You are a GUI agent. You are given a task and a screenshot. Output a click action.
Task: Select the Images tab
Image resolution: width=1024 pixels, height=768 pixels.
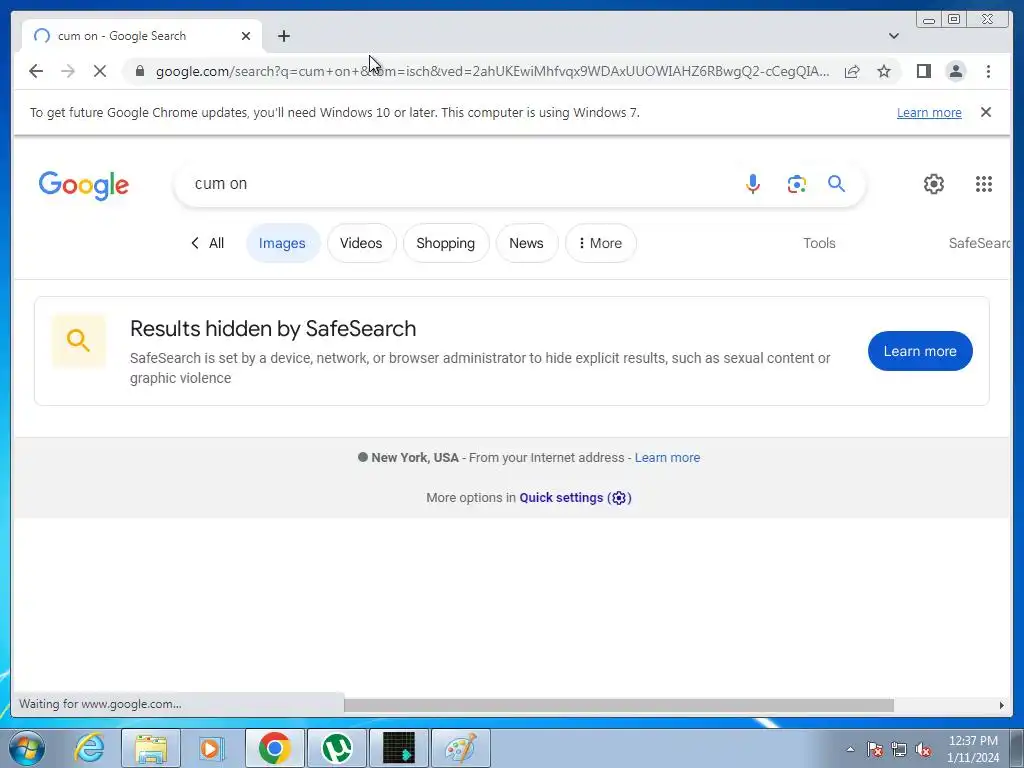(x=282, y=243)
